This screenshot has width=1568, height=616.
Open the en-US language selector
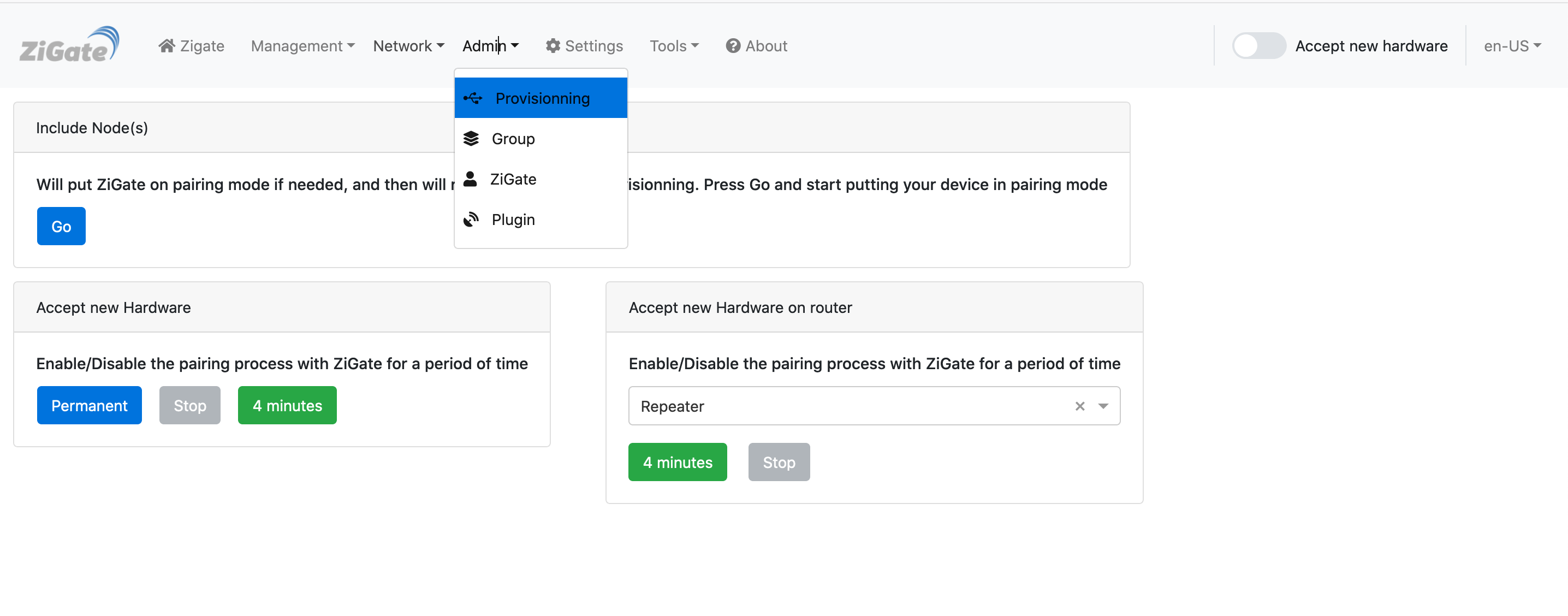point(1513,46)
